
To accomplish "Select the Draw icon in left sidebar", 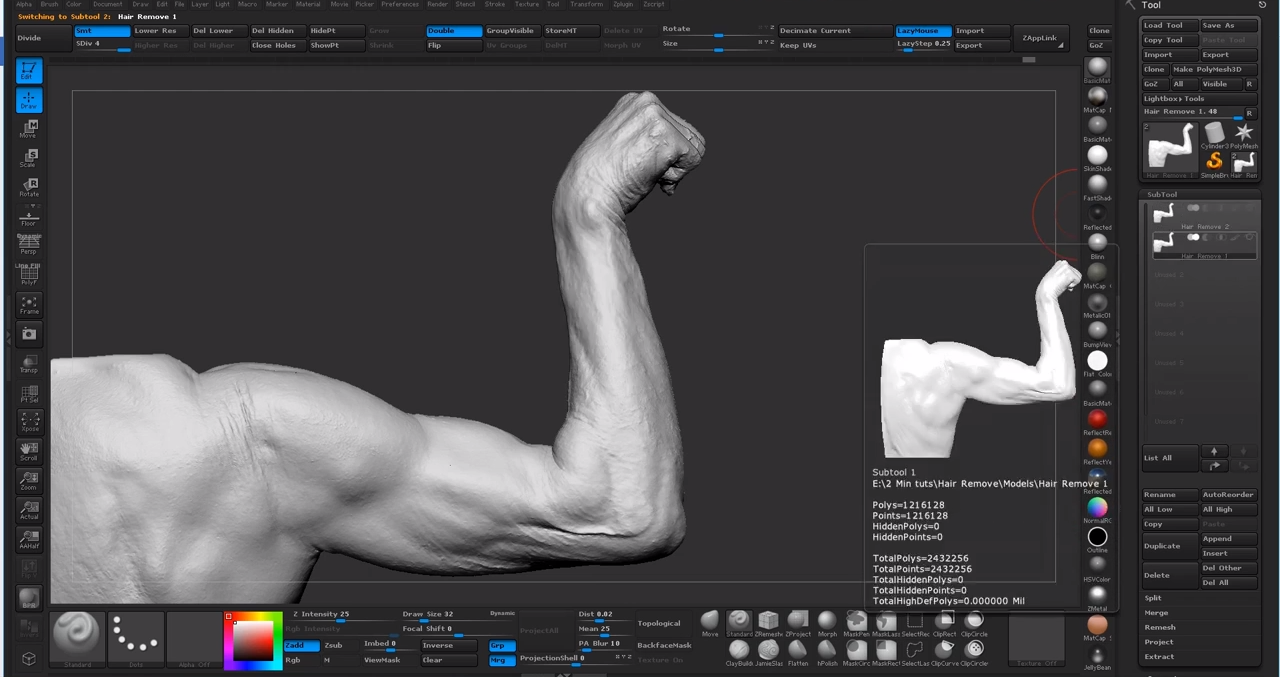I will (x=28, y=98).
